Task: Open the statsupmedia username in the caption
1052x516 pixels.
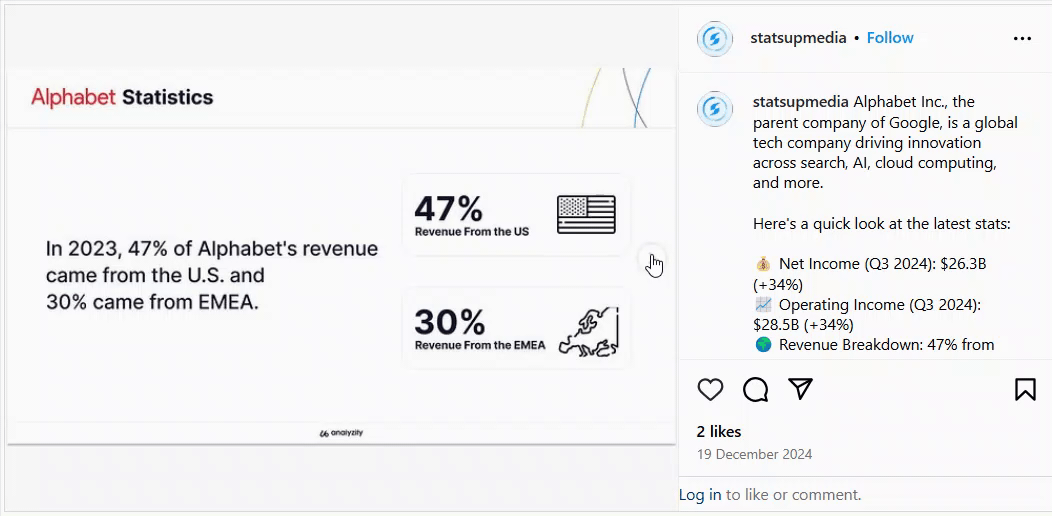Action: pos(801,102)
